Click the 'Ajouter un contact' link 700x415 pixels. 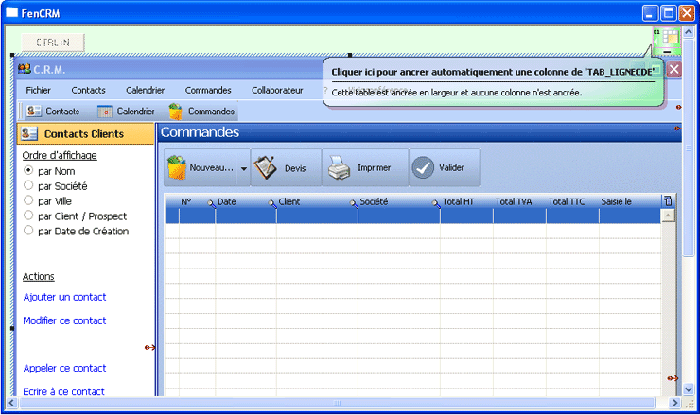pos(64,297)
